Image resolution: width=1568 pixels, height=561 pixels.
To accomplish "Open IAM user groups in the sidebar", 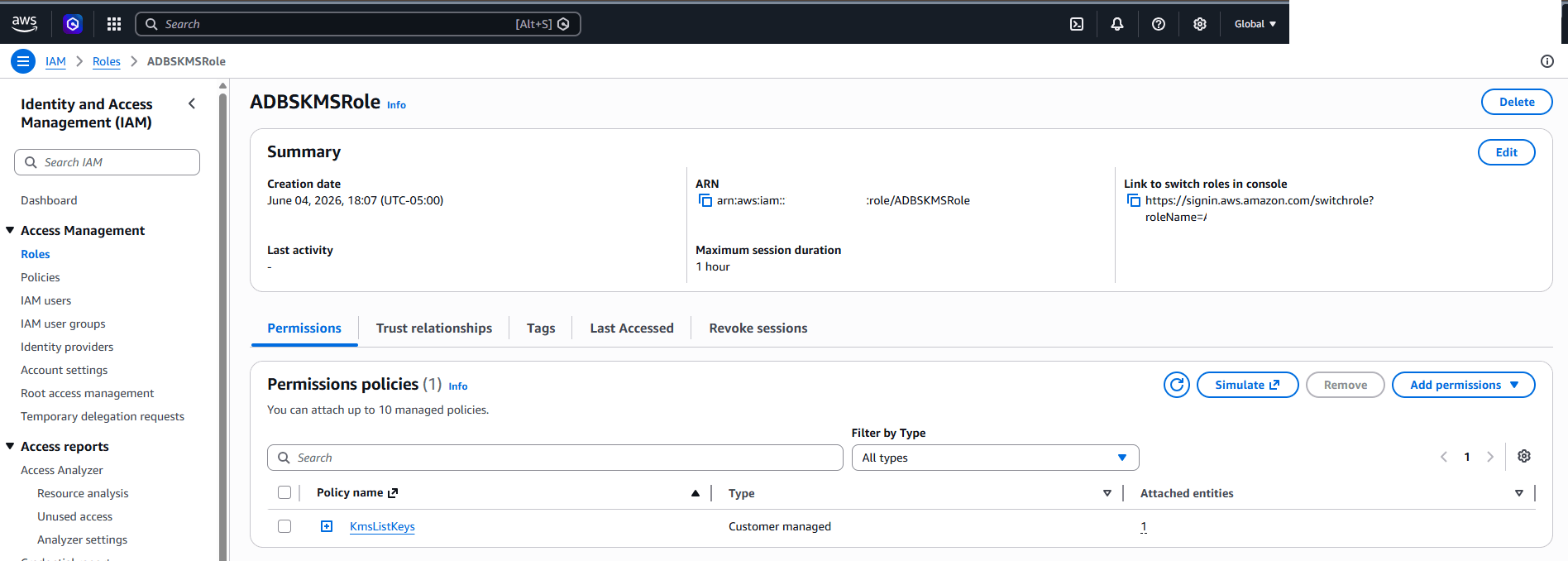I will [x=63, y=324].
